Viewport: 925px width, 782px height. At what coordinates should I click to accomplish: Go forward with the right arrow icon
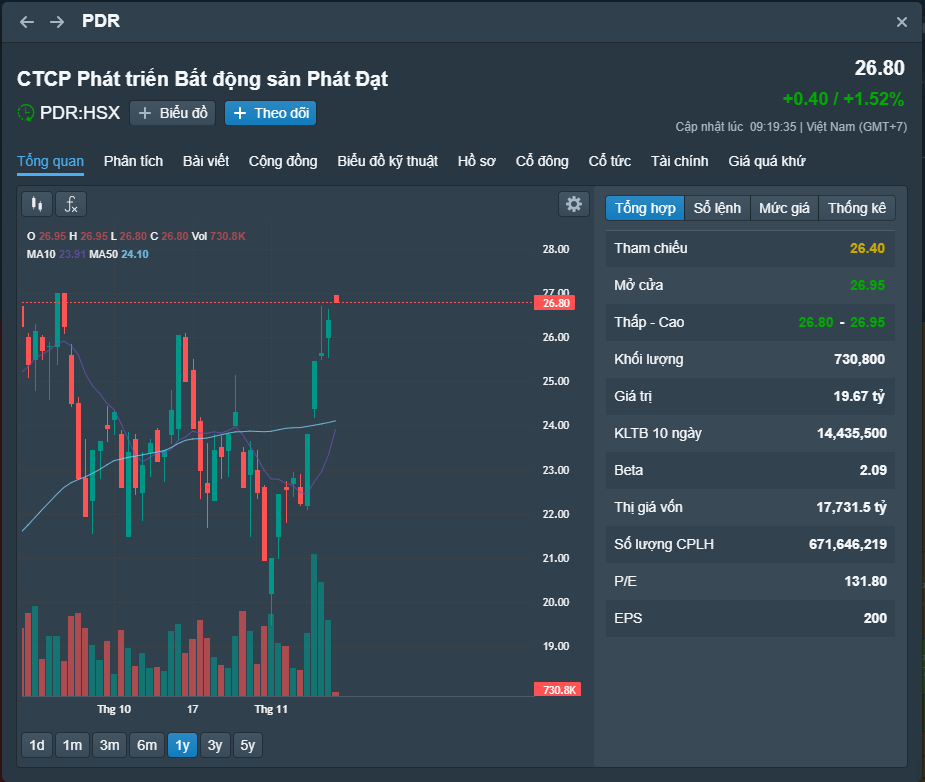click(x=57, y=22)
